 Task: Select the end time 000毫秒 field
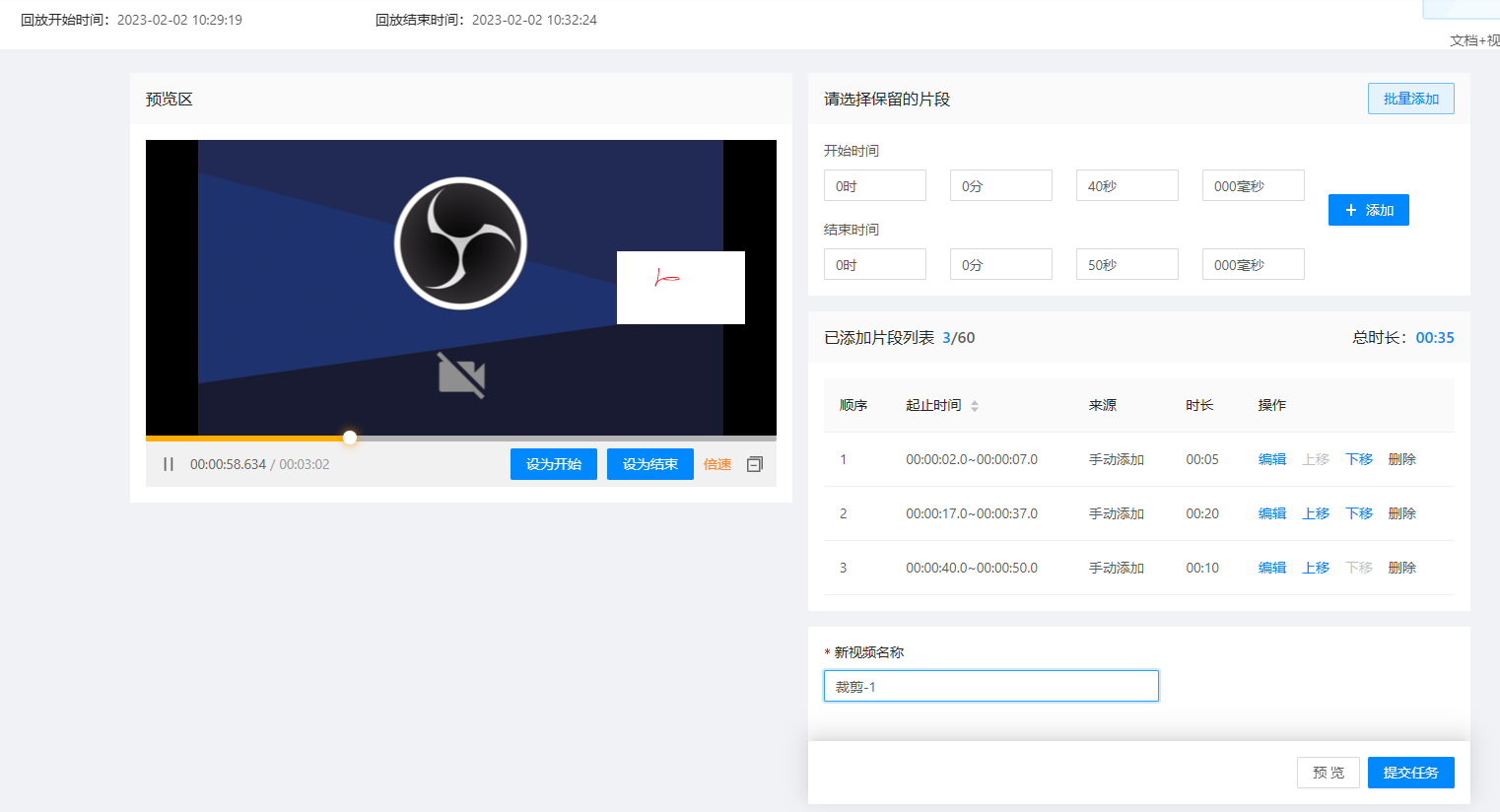(1254, 264)
